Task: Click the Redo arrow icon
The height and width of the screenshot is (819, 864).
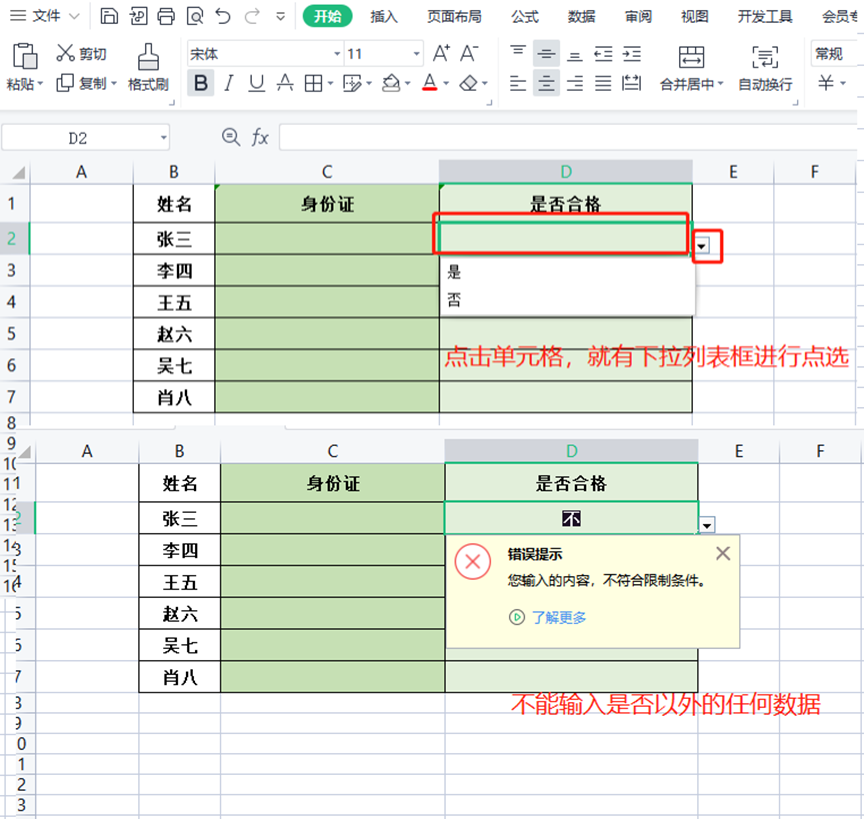Action: coord(252,17)
